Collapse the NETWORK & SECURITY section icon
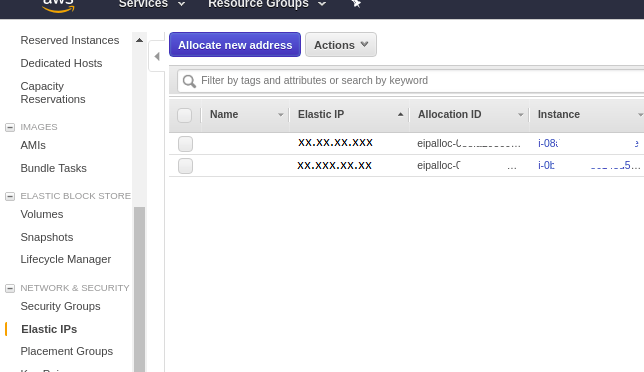Image resolution: width=644 pixels, height=372 pixels. (x=10, y=288)
